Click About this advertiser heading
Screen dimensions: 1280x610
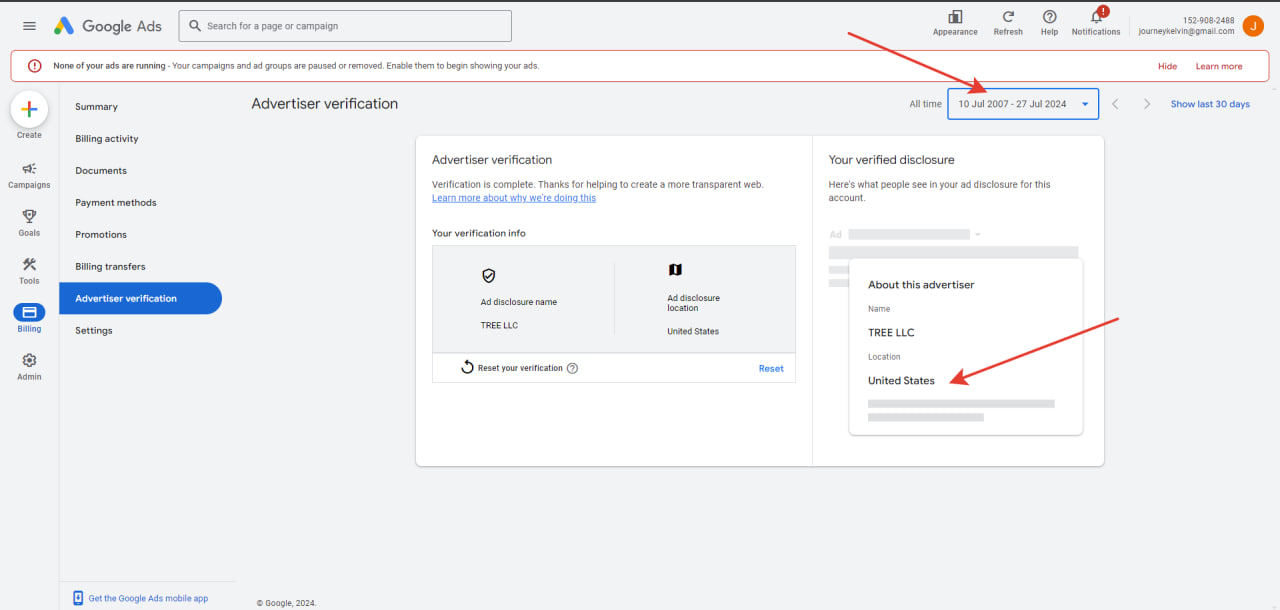(x=921, y=285)
